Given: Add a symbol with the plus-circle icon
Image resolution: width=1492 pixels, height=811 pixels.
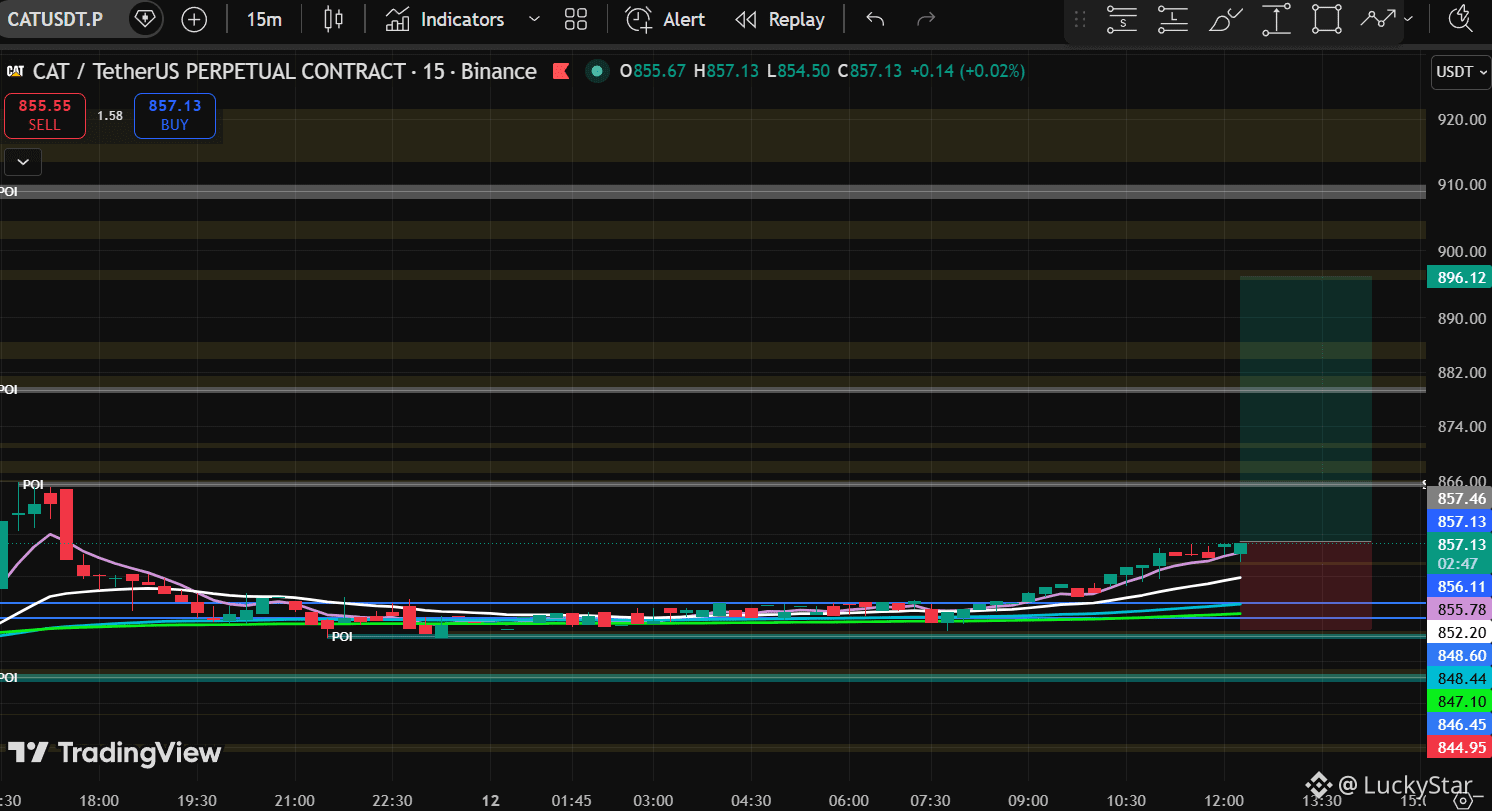Looking at the screenshot, I should click(194, 19).
